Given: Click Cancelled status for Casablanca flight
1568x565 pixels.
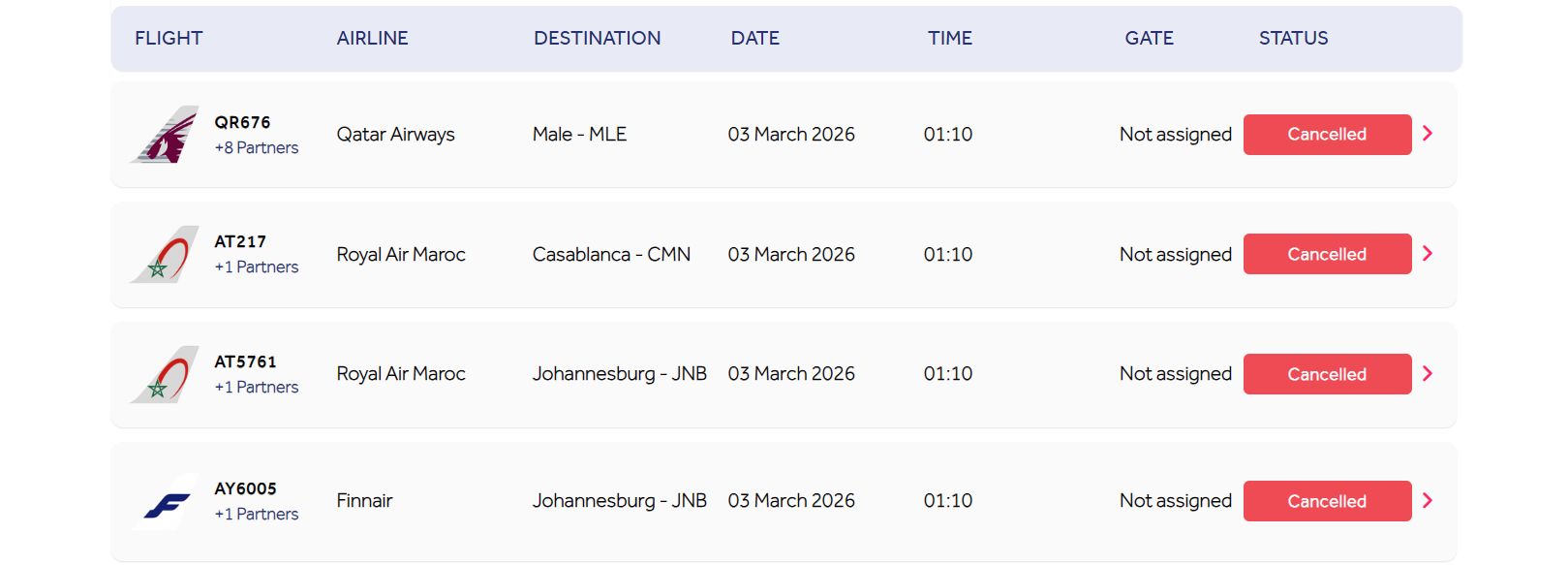Looking at the screenshot, I should [x=1326, y=254].
